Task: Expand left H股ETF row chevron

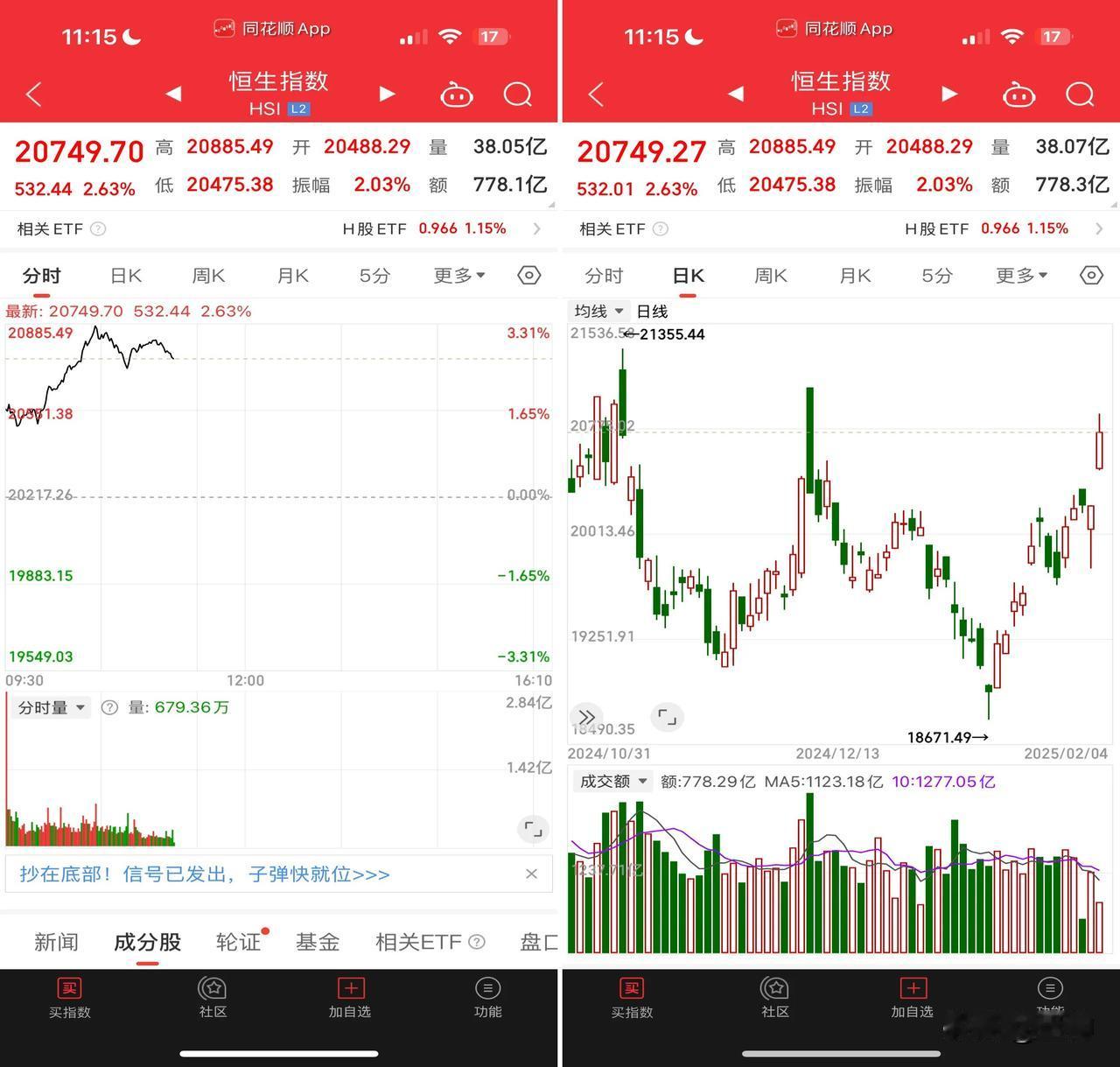Action: click(536, 229)
